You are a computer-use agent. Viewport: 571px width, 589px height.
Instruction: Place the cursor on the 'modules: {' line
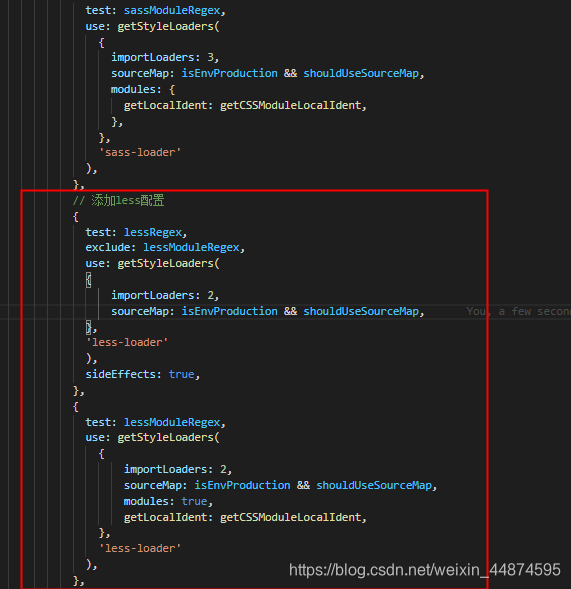(143, 89)
